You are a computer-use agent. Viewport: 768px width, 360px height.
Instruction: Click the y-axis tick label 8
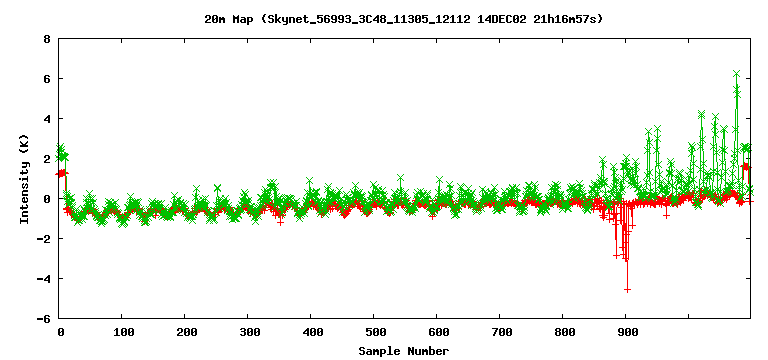[48, 39]
